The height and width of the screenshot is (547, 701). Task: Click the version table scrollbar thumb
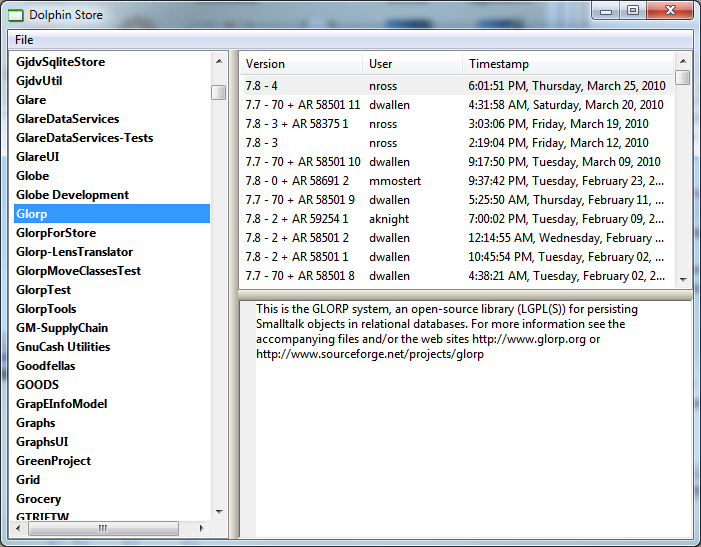[x=683, y=77]
